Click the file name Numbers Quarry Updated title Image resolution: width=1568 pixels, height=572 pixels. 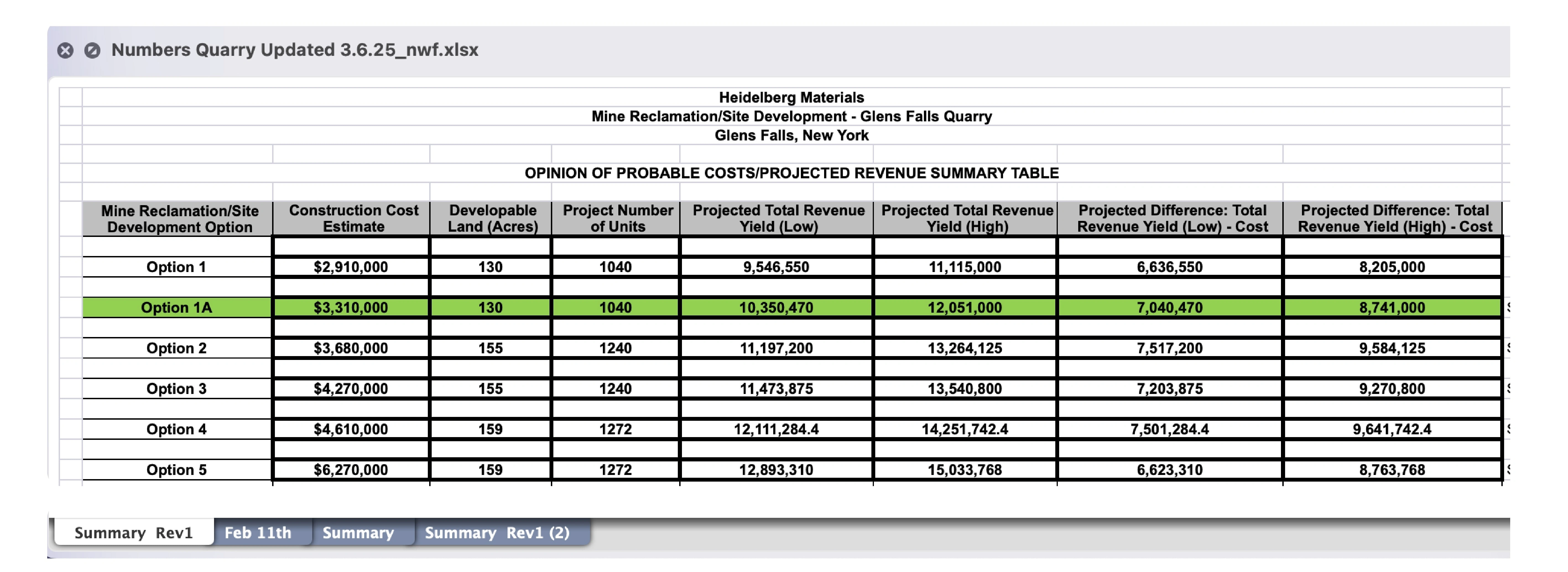295,50
